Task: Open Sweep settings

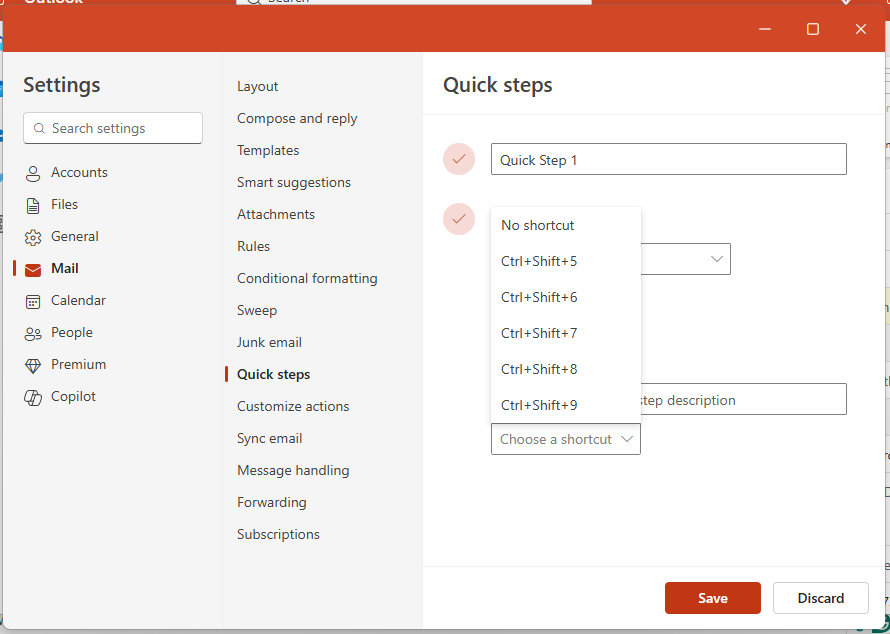Action: 257,310
